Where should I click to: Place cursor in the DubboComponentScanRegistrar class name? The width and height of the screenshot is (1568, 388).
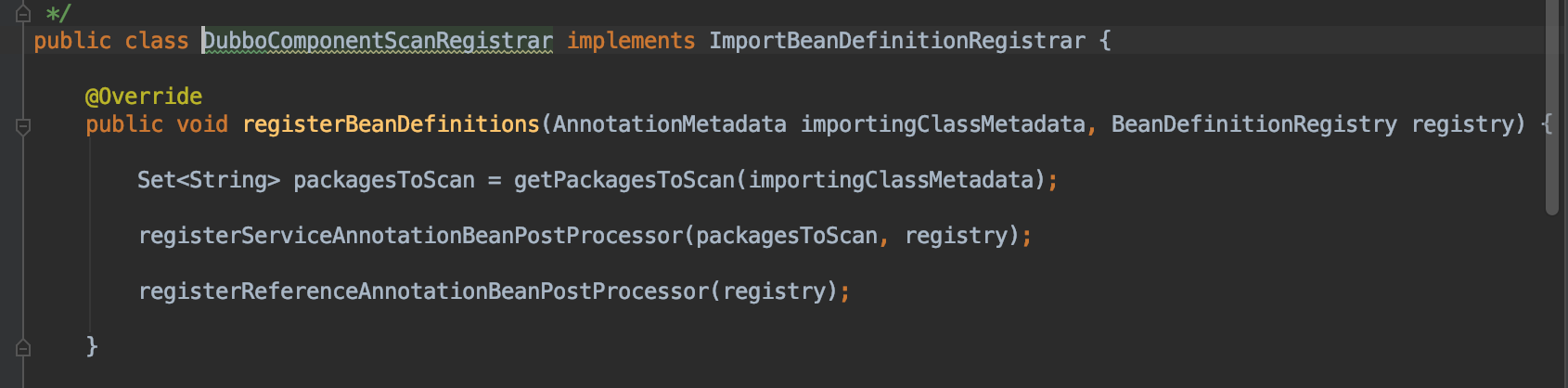tap(377, 41)
